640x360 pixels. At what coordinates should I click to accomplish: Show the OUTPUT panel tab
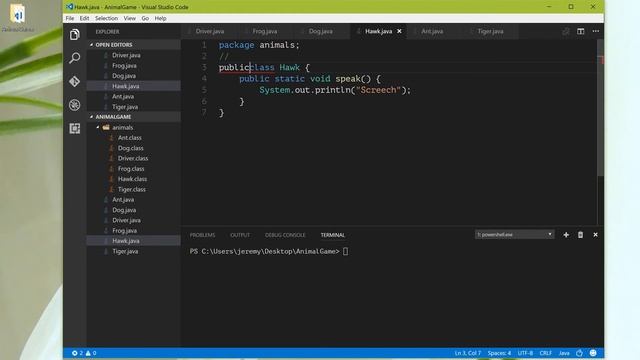tap(240, 235)
